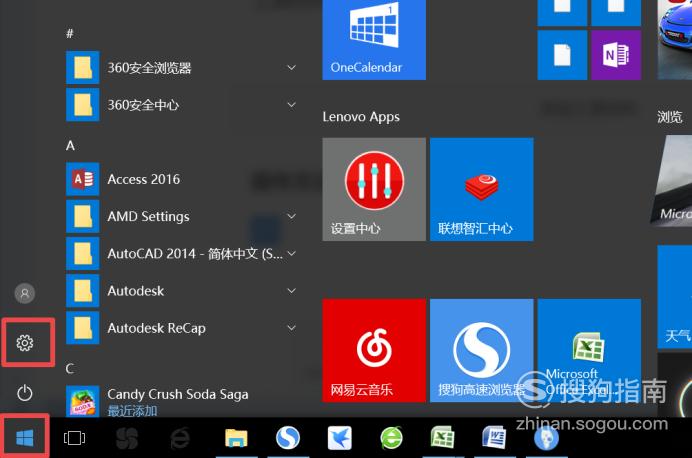
Task: Expand the 360安全浏览器 folder chevron
Action: click(291, 68)
